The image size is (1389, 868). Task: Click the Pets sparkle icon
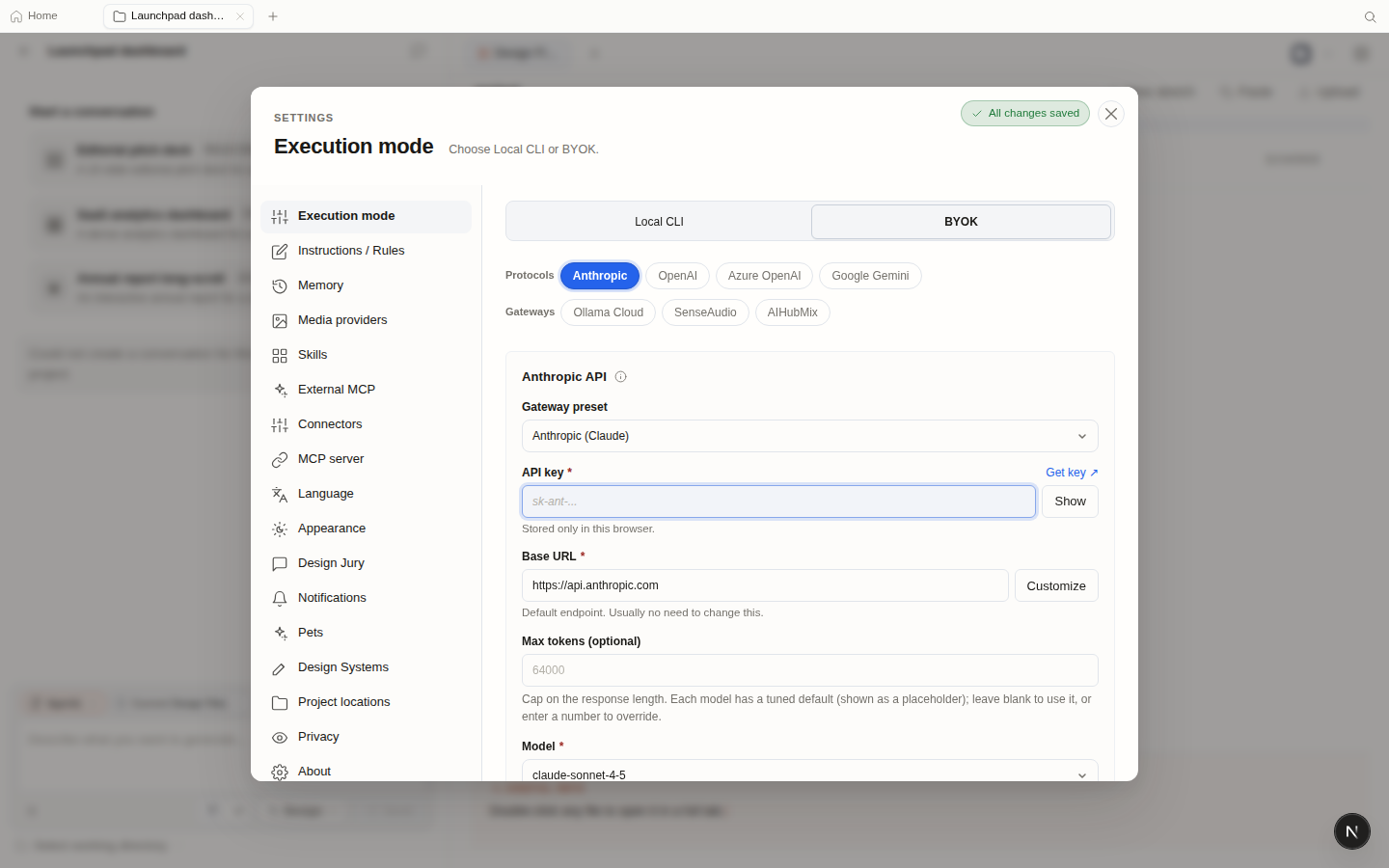(280, 634)
